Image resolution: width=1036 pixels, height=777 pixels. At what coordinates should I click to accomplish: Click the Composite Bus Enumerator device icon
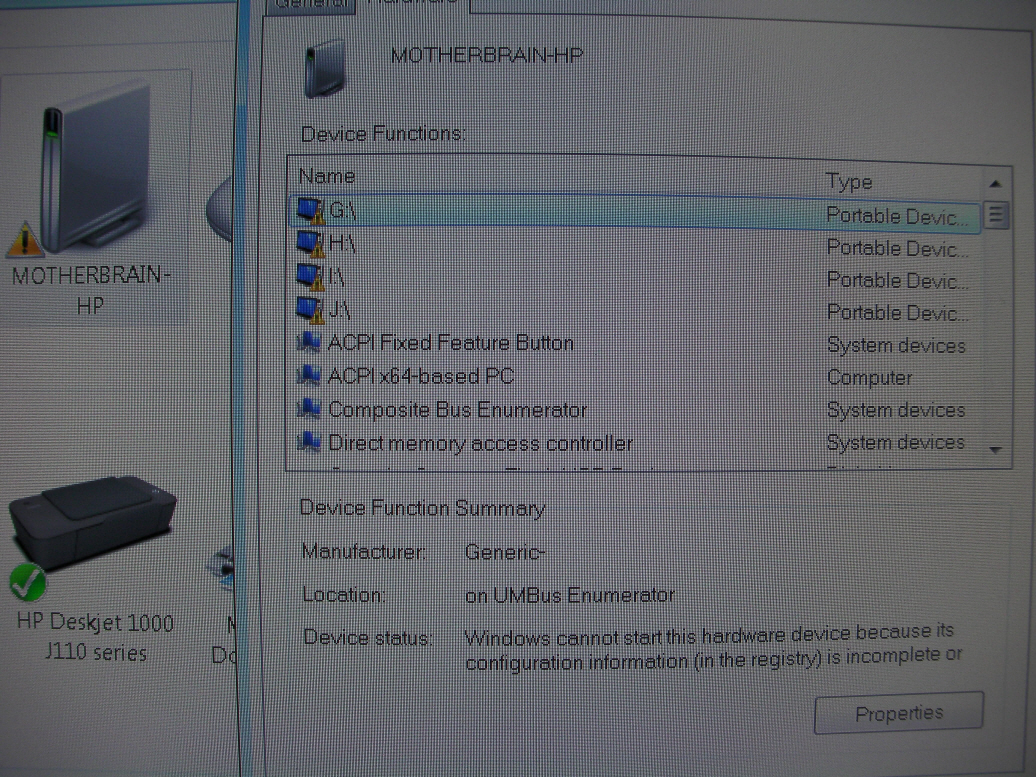tap(309, 409)
